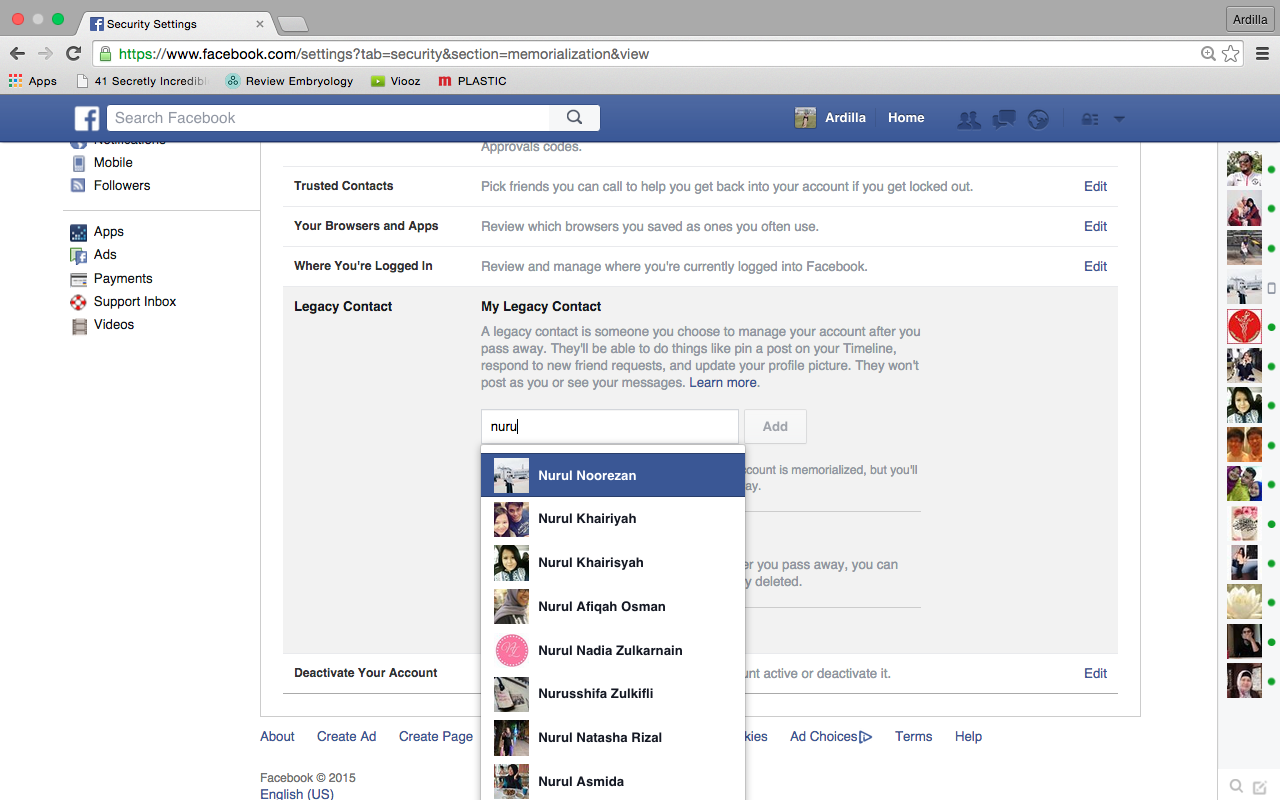Open the friend requests icon
This screenshot has width=1280, height=800.
(x=968, y=119)
